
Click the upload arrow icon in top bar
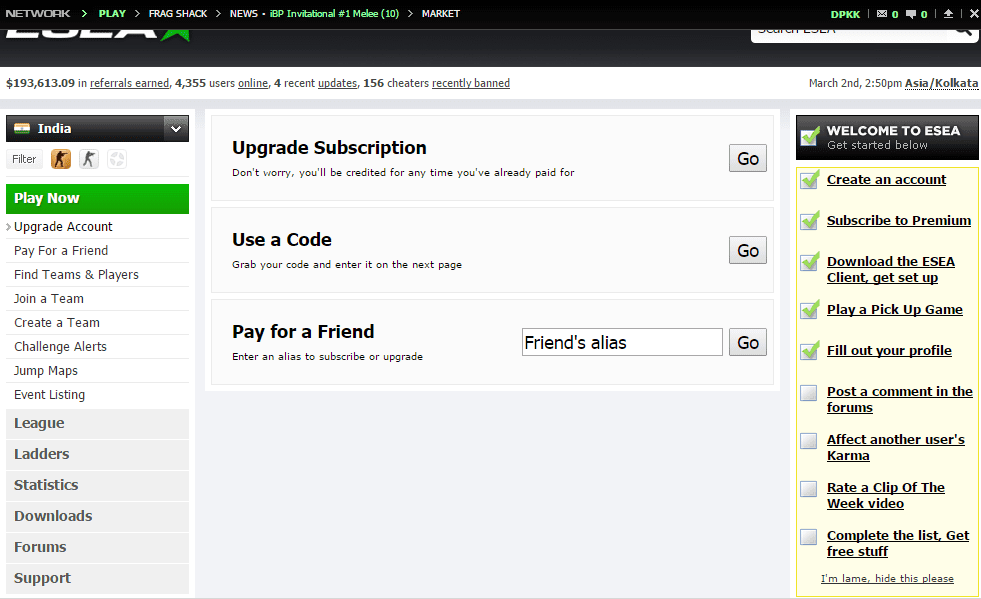[948, 14]
